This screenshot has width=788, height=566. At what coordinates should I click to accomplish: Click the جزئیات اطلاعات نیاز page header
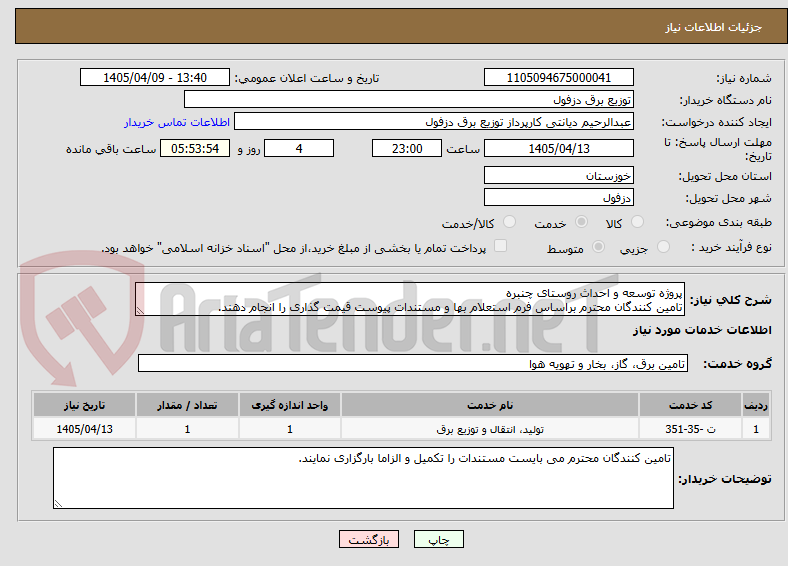pyautogui.click(x=714, y=27)
